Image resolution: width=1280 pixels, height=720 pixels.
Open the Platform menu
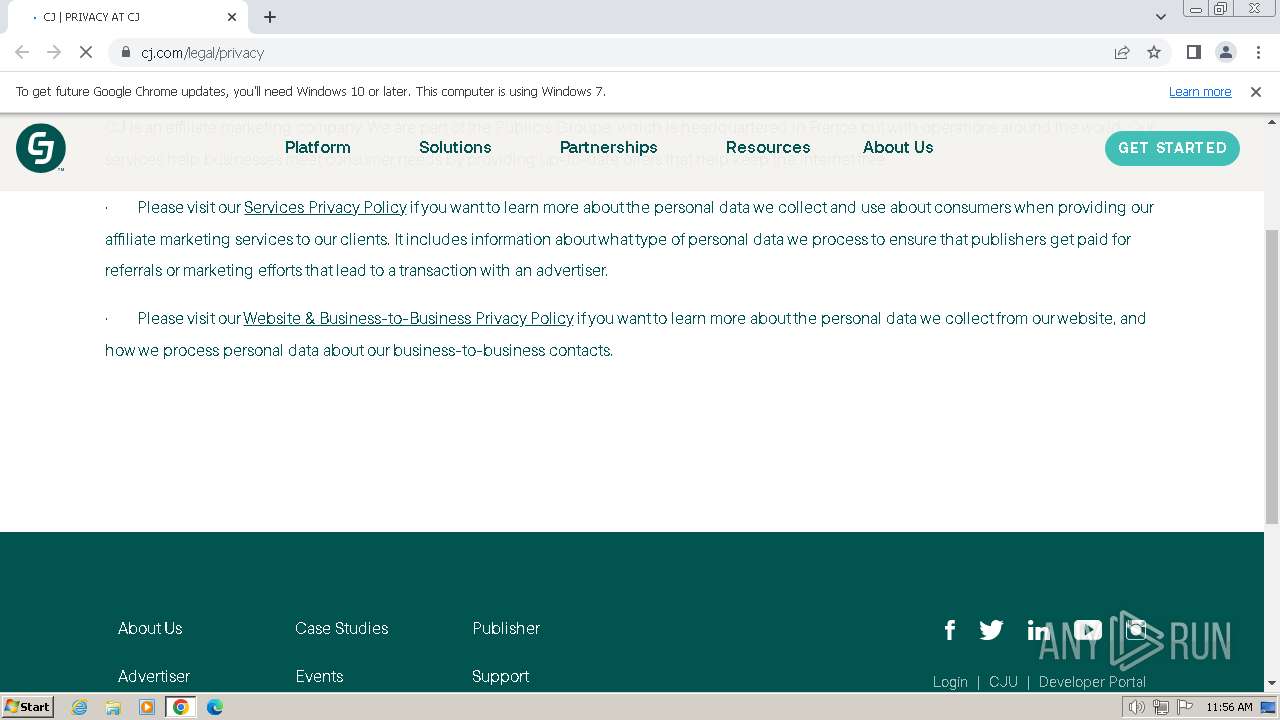(x=318, y=147)
